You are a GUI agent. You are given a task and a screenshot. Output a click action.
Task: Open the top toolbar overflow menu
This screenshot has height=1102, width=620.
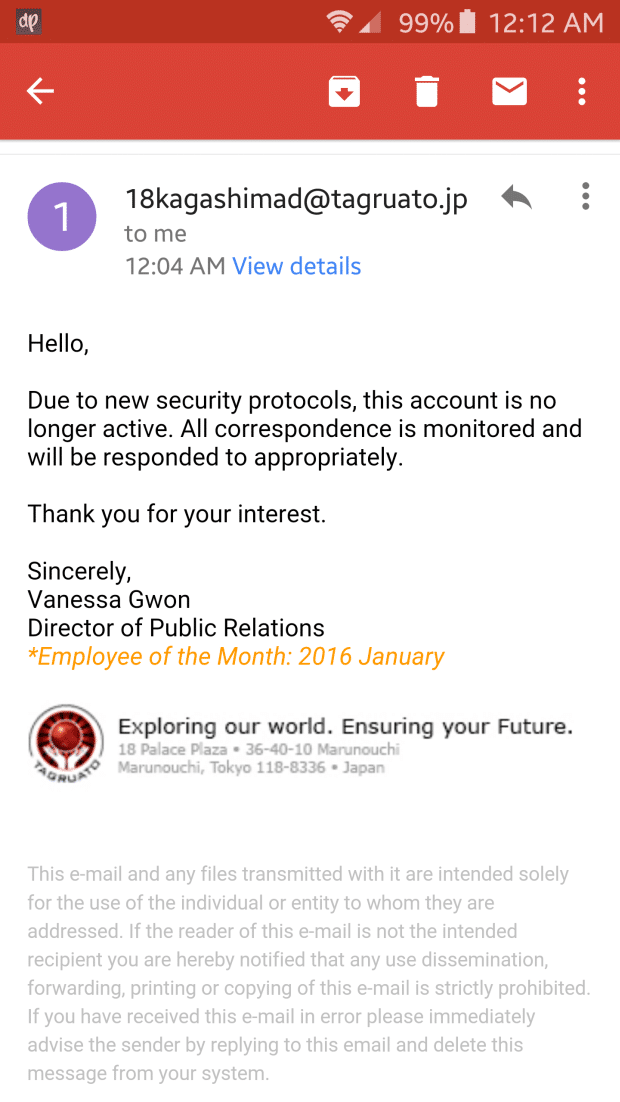click(x=581, y=92)
